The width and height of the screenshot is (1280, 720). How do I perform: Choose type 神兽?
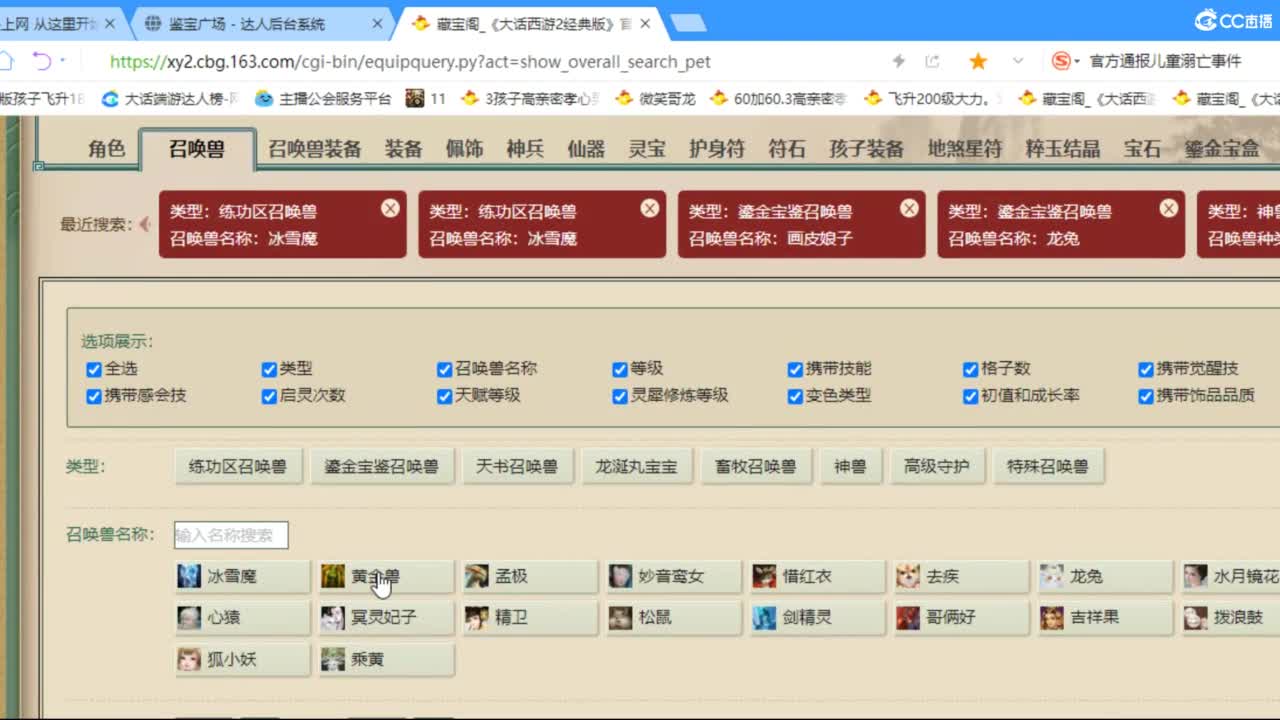tap(850, 466)
